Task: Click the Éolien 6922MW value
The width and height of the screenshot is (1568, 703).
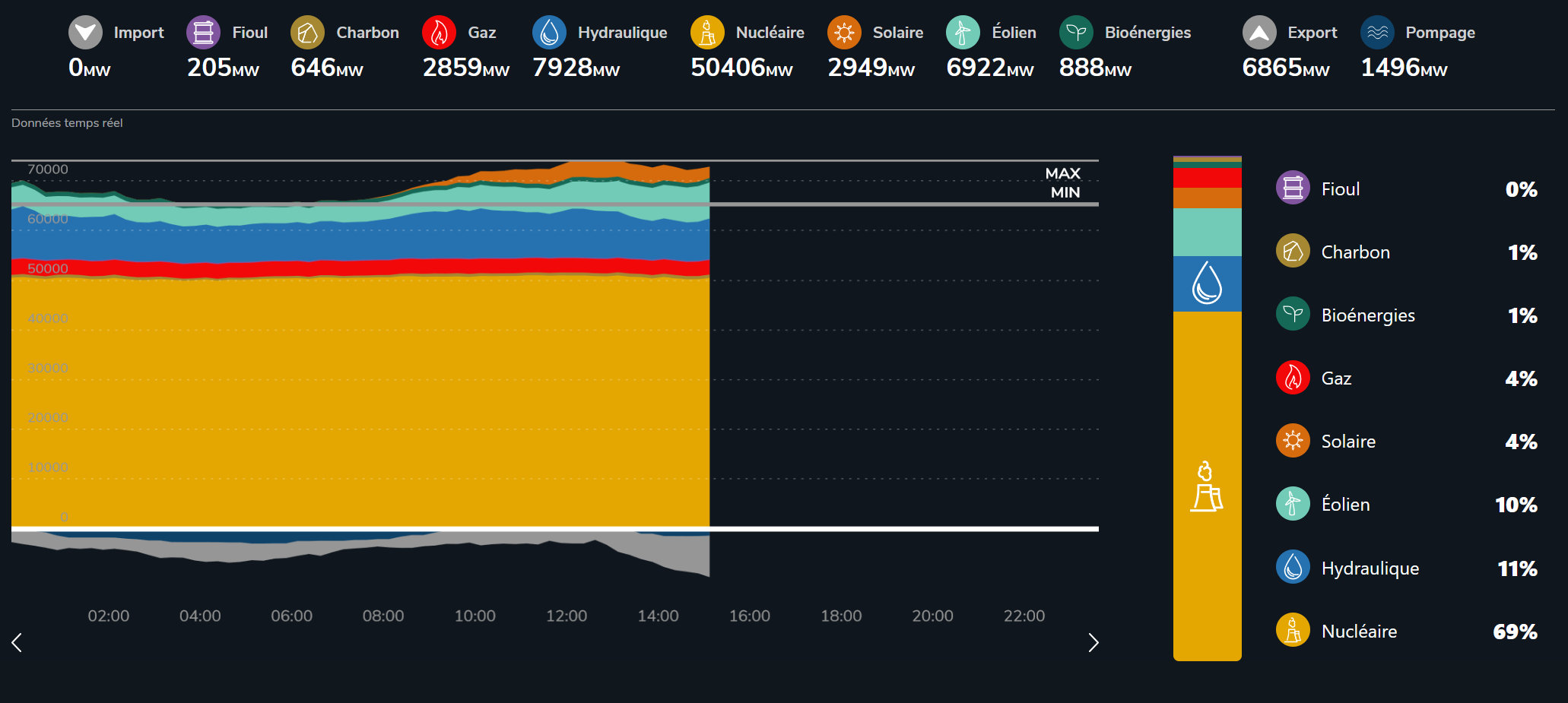Action: tap(989, 68)
